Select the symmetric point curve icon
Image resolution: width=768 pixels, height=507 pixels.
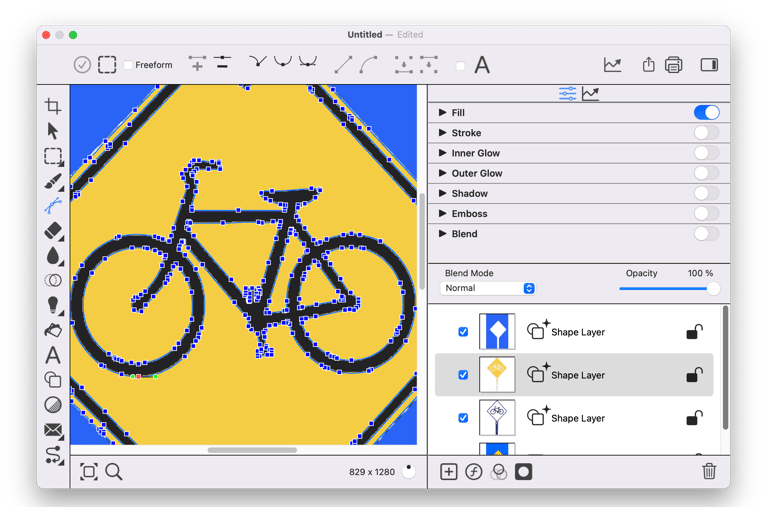point(308,61)
